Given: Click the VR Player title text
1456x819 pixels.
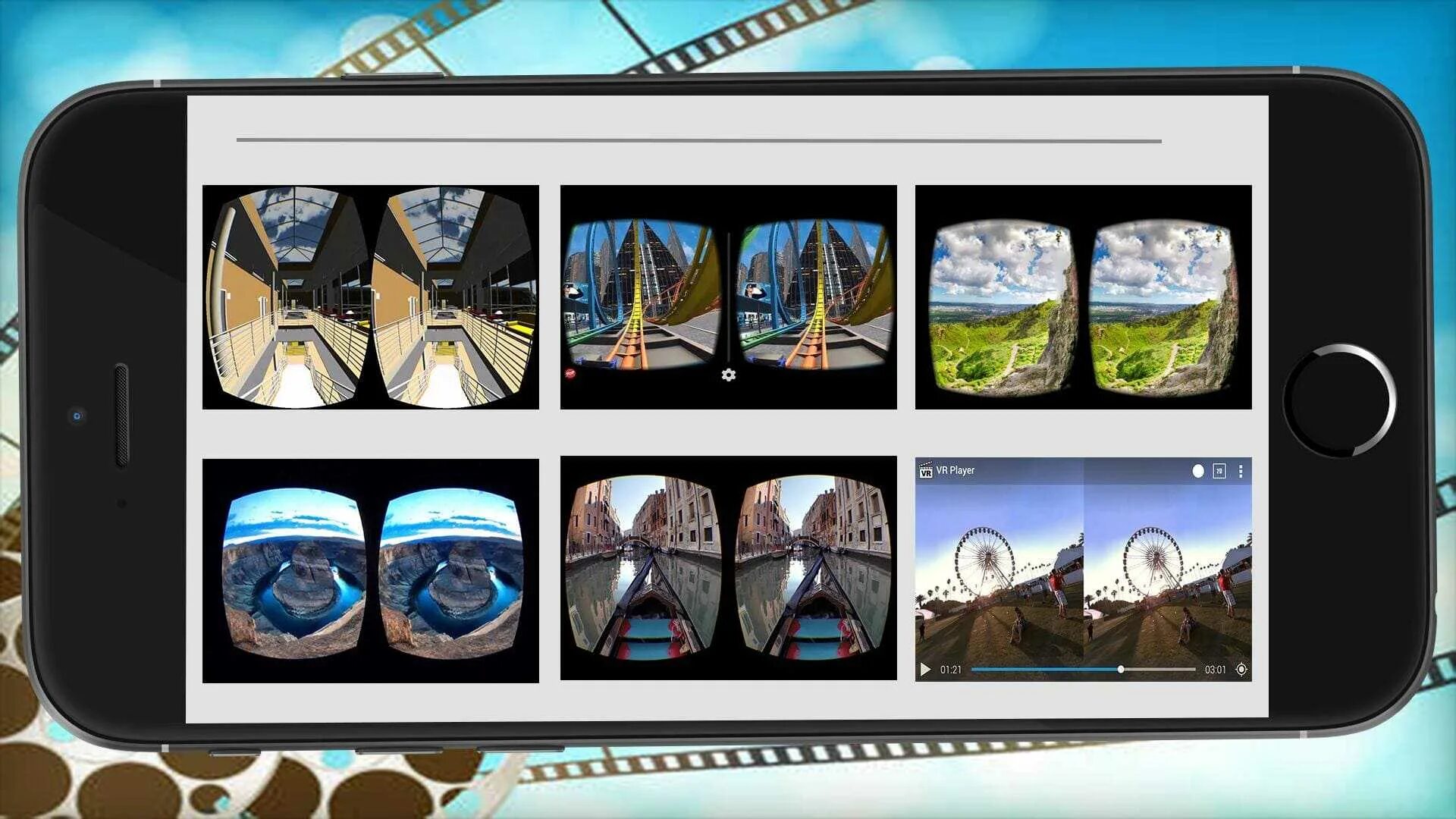Looking at the screenshot, I should 955,470.
